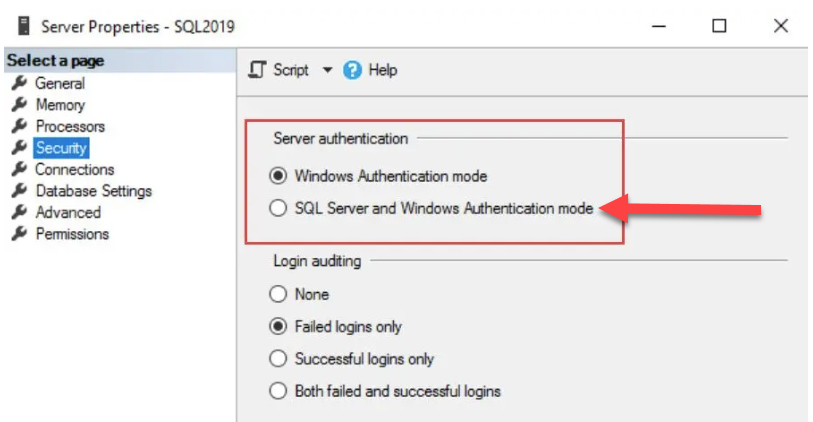Select Failed logins only option
The width and height of the screenshot is (813, 422).
tap(278, 326)
